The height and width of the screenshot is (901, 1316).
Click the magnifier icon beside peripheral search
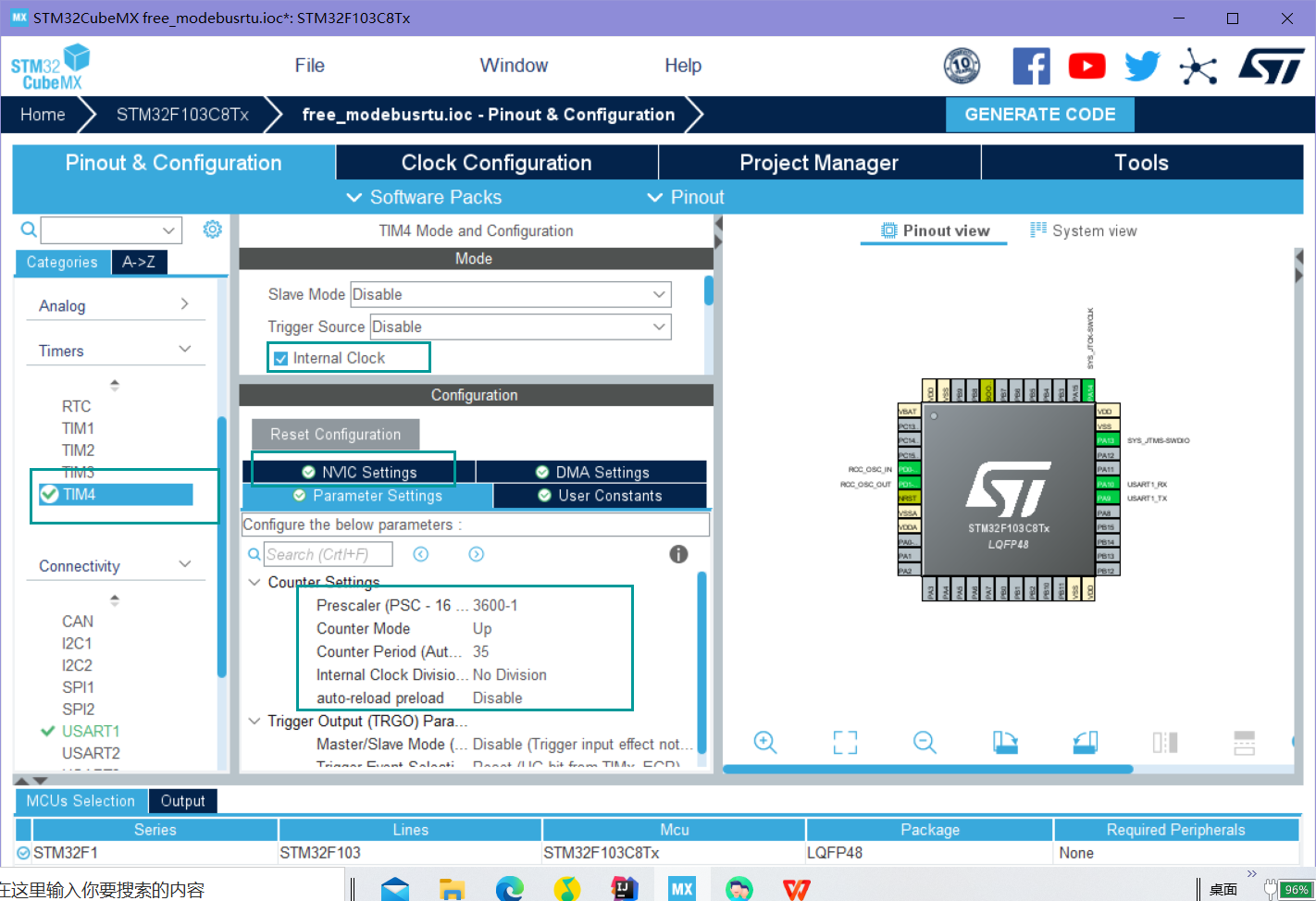click(x=29, y=229)
